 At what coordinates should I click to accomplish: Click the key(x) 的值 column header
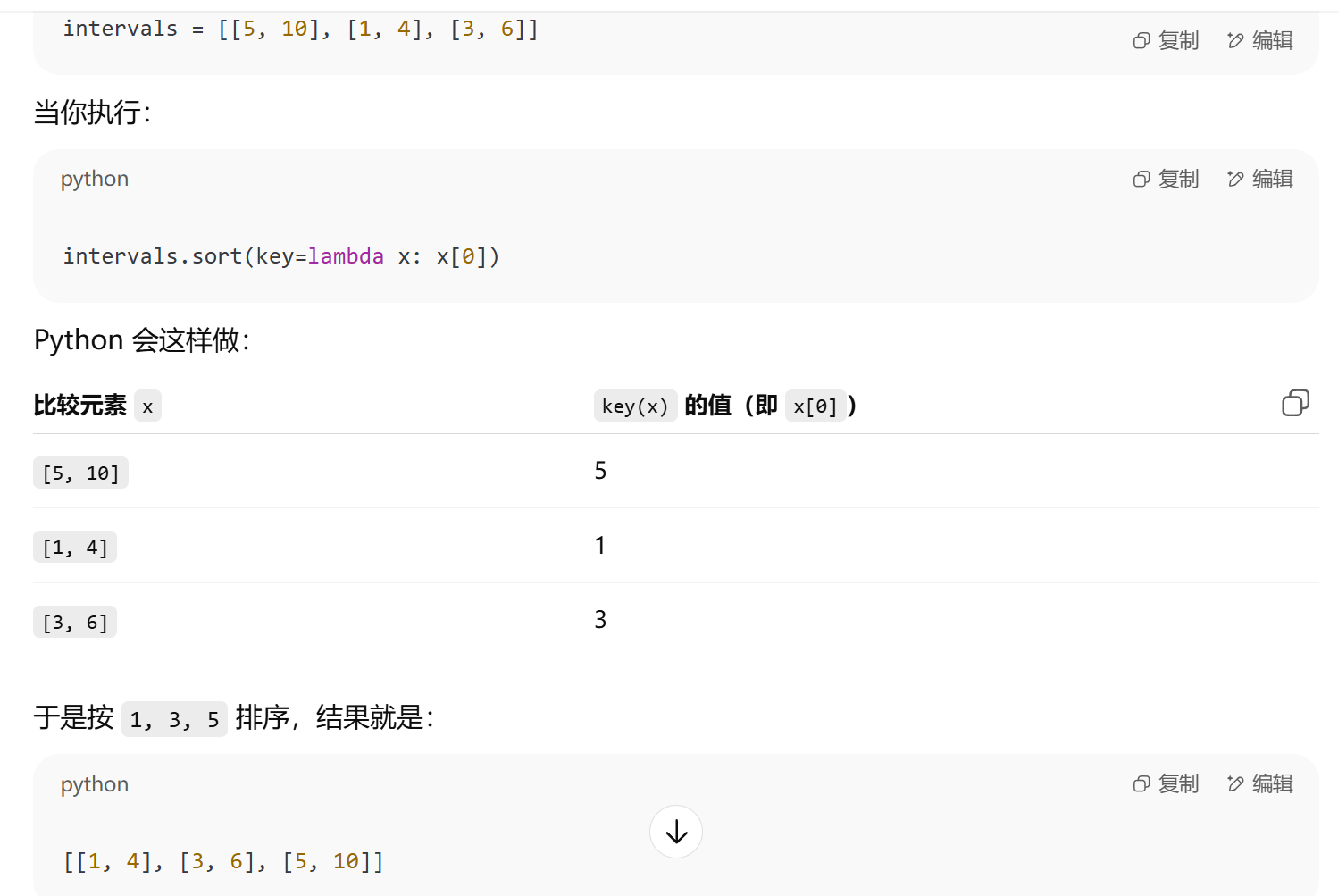pyautogui.click(x=725, y=406)
